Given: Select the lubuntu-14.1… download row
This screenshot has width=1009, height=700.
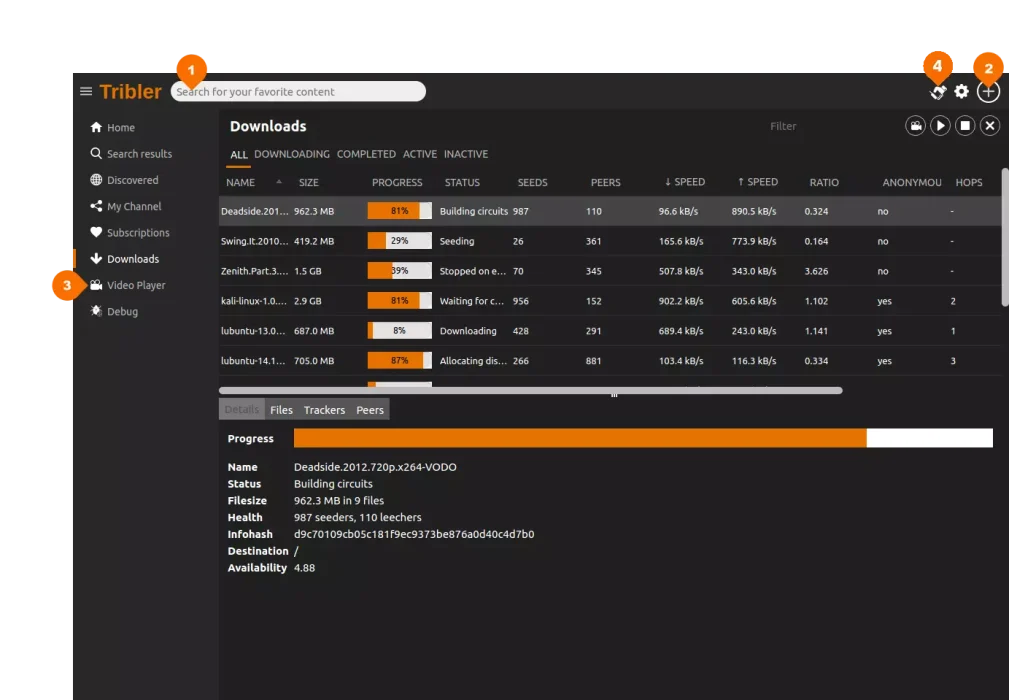Looking at the screenshot, I should point(610,361).
